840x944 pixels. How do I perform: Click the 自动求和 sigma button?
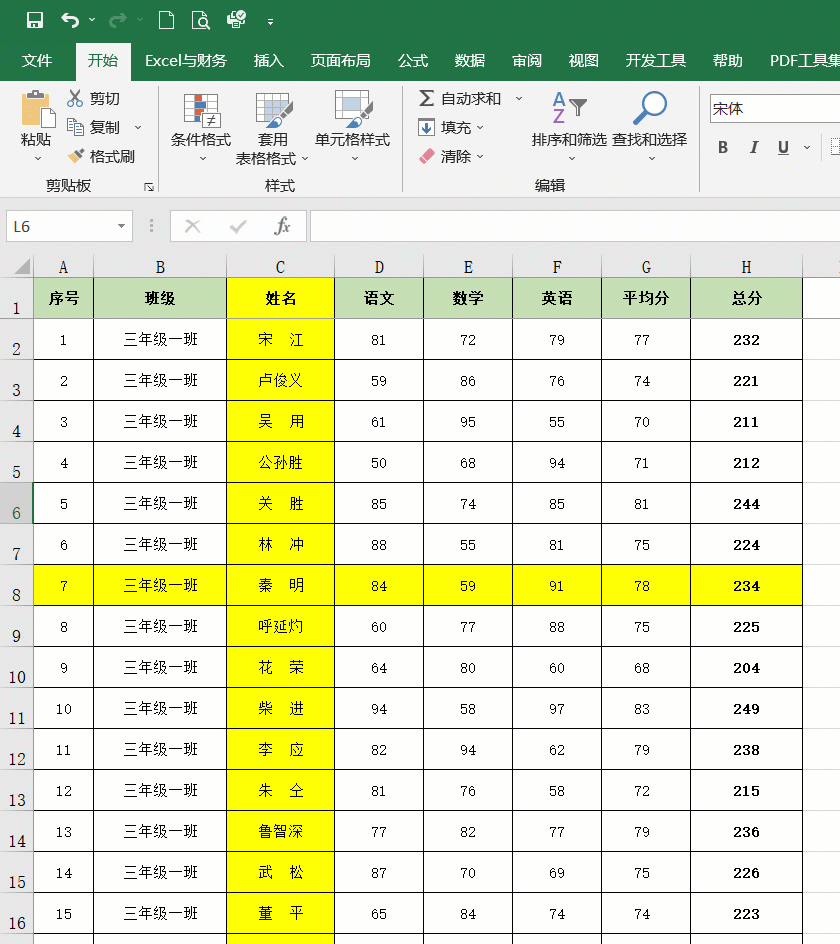460,98
